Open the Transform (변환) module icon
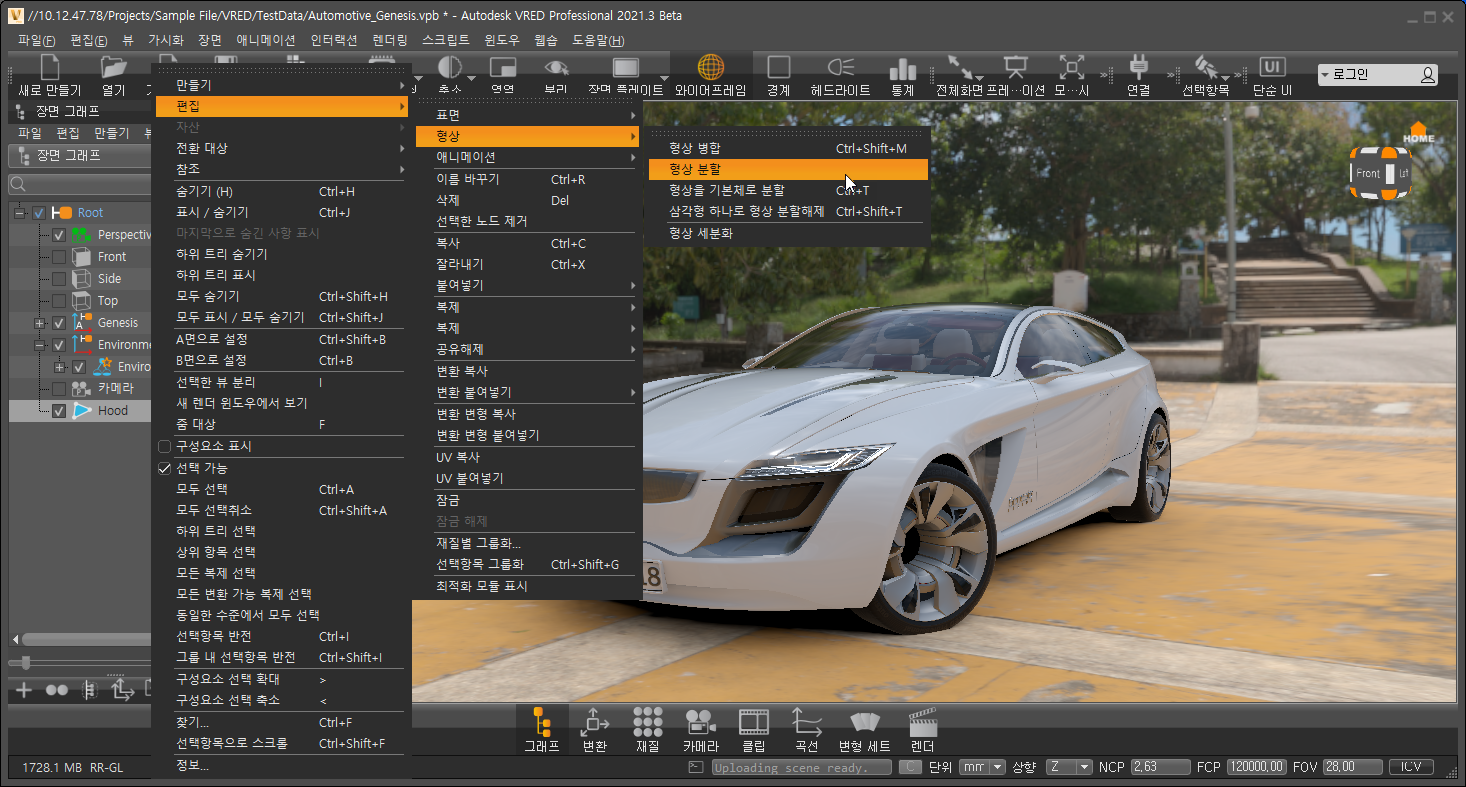 (594, 722)
